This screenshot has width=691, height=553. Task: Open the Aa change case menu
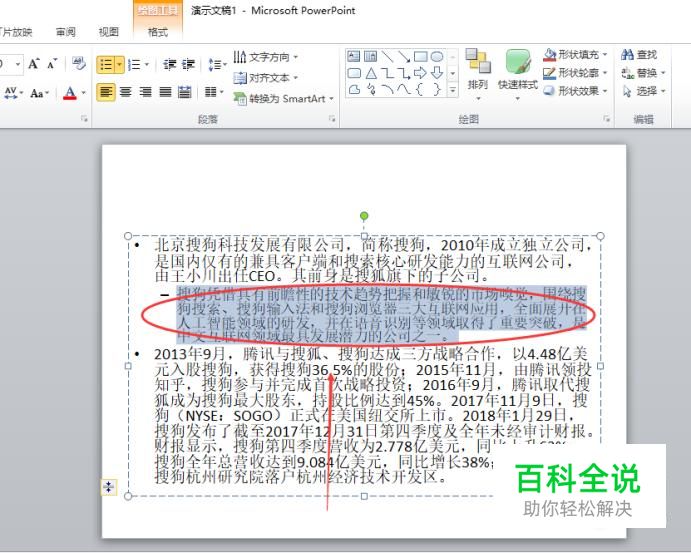(39, 93)
